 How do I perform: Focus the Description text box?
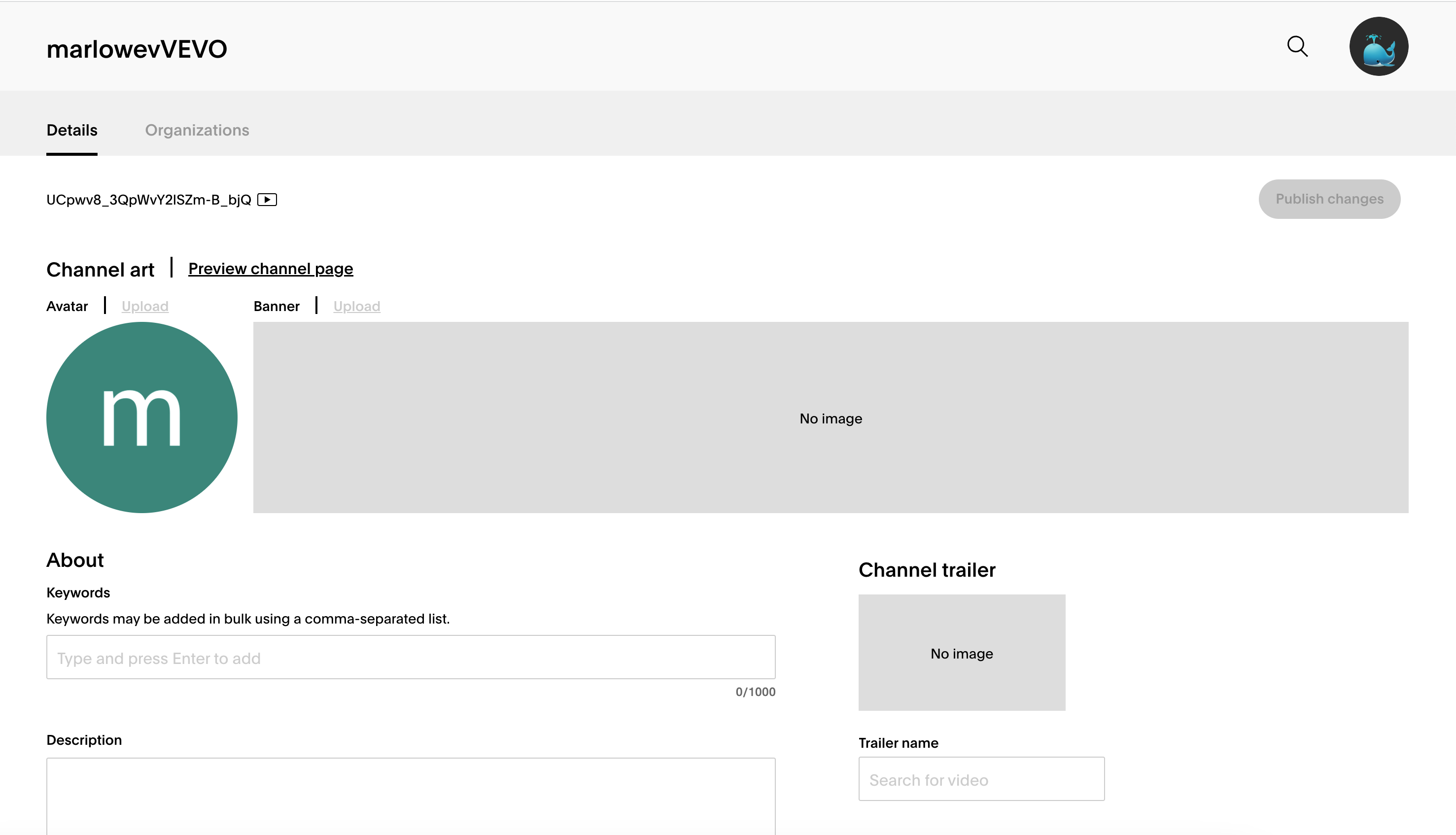pos(411,797)
